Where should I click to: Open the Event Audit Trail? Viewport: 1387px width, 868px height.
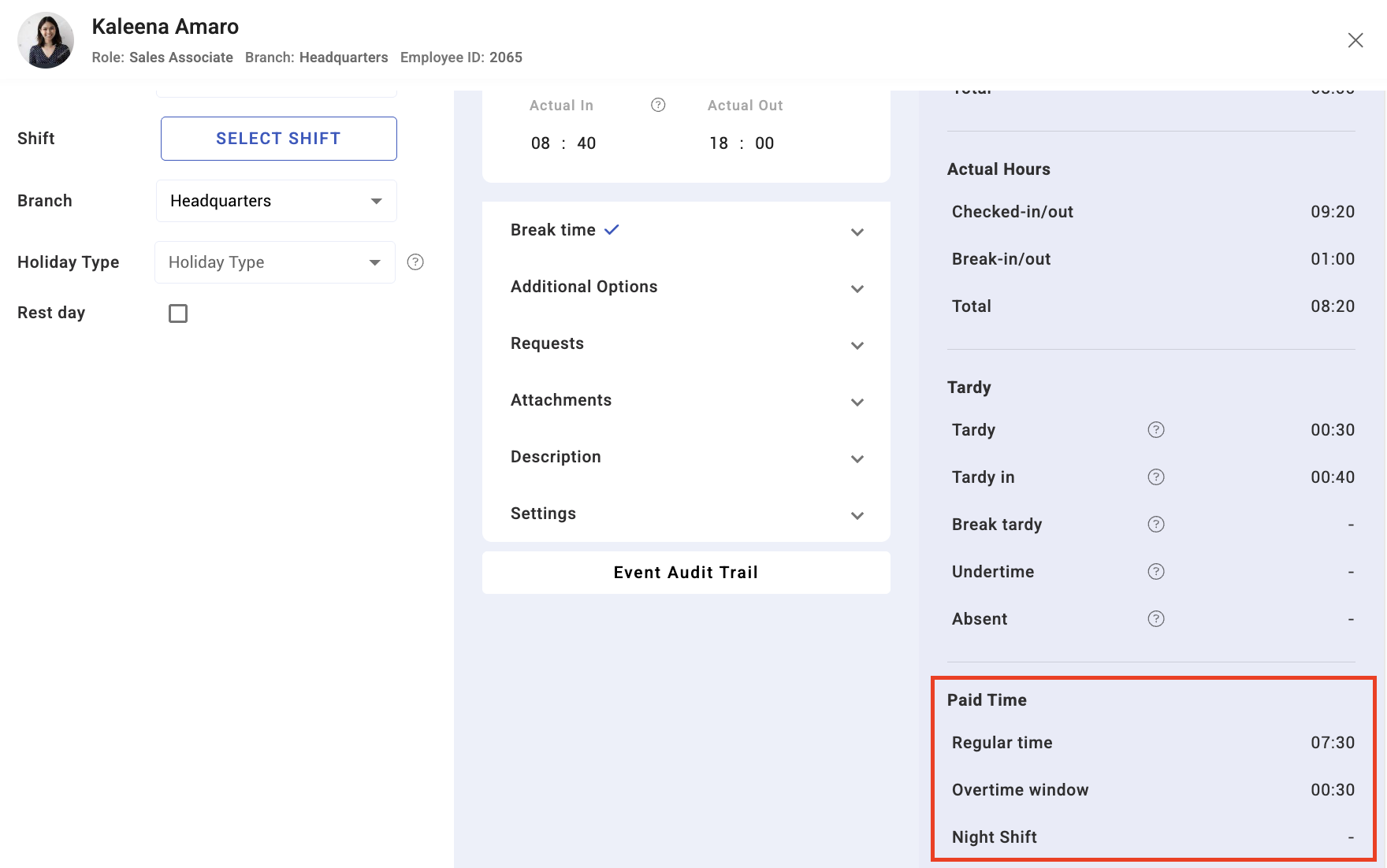pos(686,573)
